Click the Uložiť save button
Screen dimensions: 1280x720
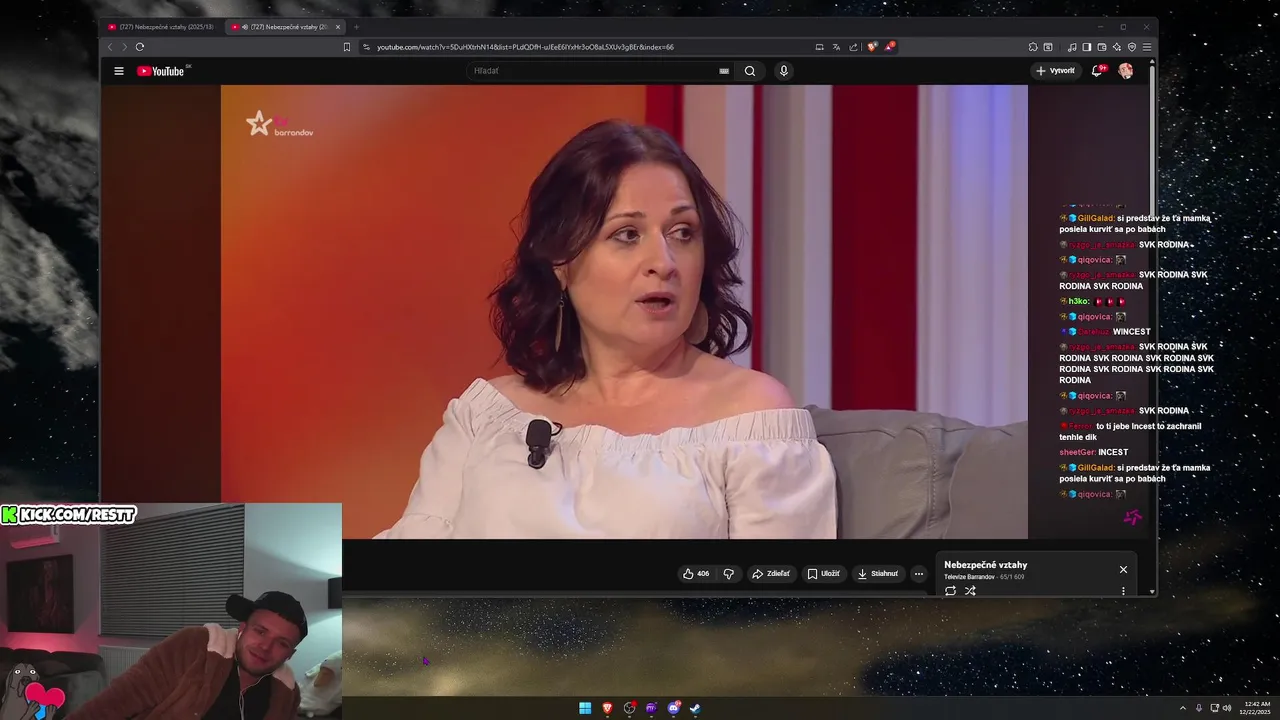tap(824, 574)
